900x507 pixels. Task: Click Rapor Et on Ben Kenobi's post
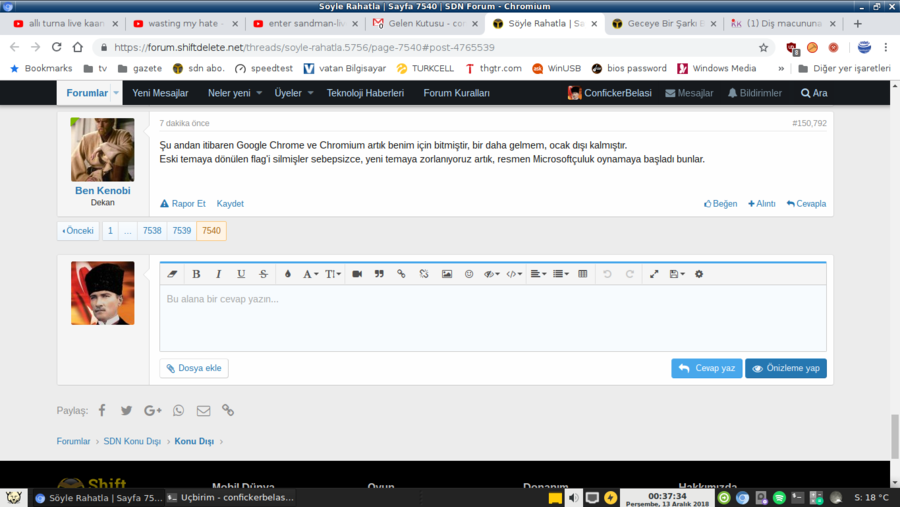tap(183, 203)
